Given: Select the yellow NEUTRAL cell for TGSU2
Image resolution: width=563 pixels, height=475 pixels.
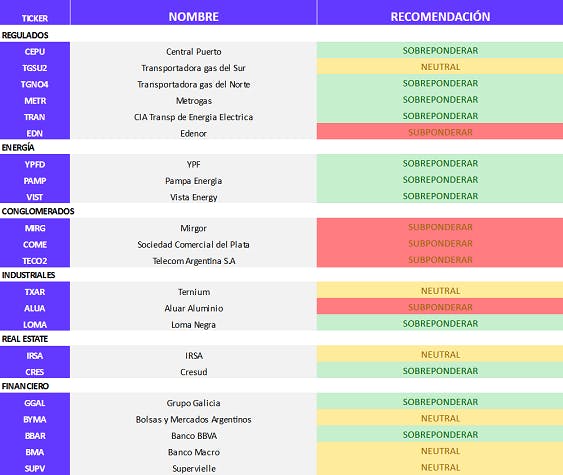Looking at the screenshot, I should click(x=440, y=67).
